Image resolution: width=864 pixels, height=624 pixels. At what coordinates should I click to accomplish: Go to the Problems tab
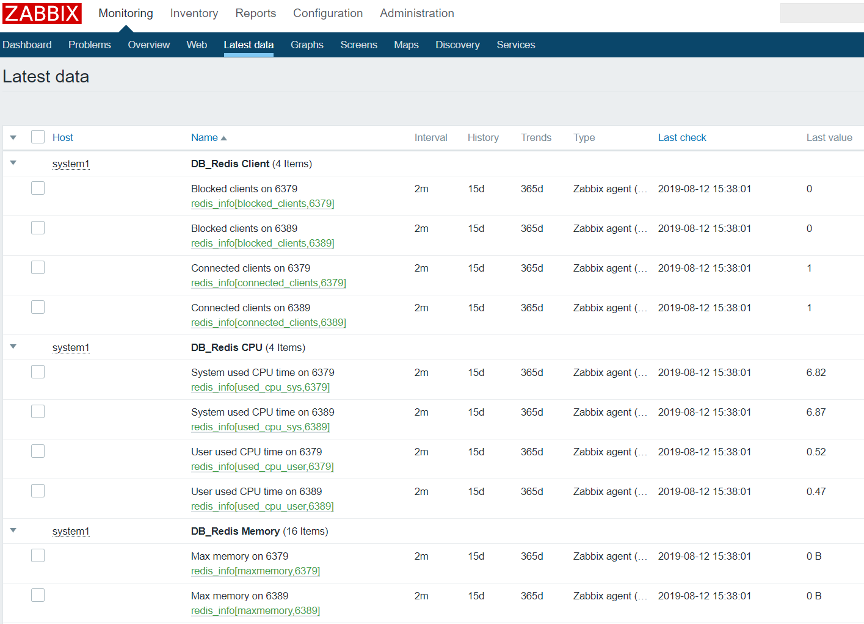90,45
